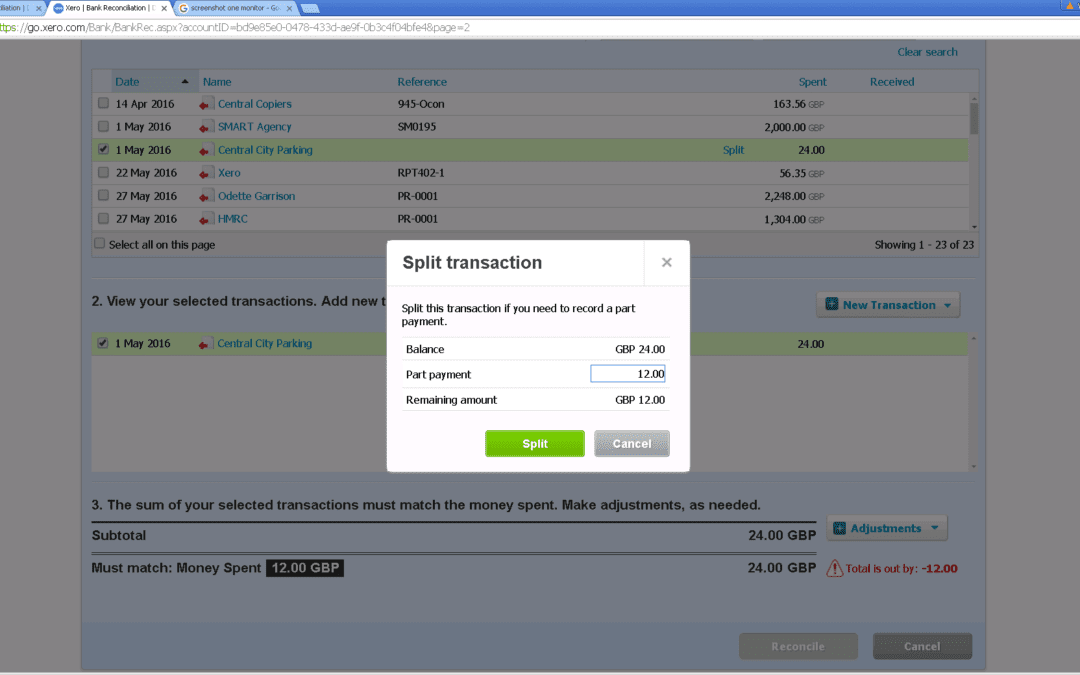
Task: Click the plus icon on New Transaction button
Action: [x=831, y=304]
